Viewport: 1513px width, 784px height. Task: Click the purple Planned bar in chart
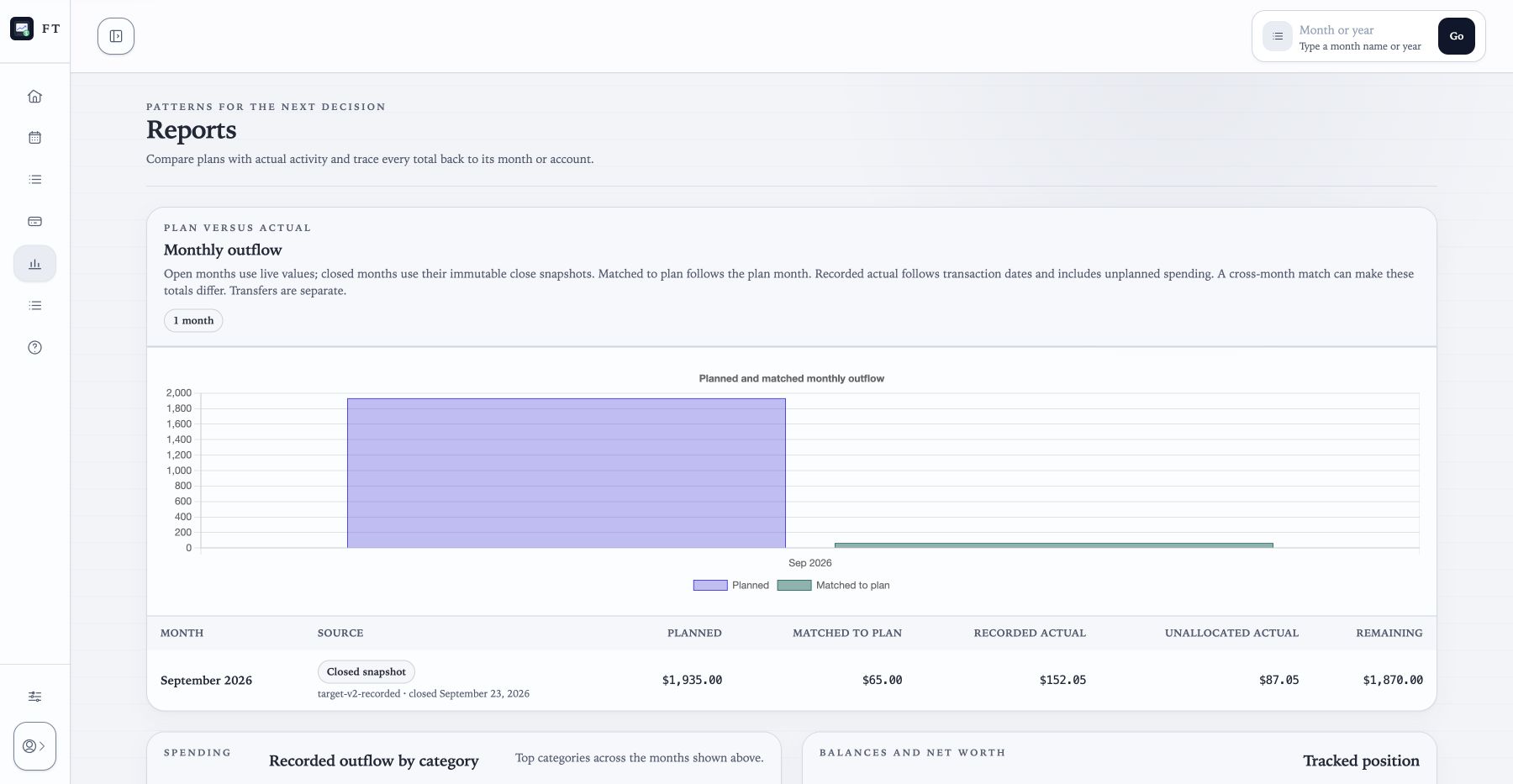pos(566,473)
